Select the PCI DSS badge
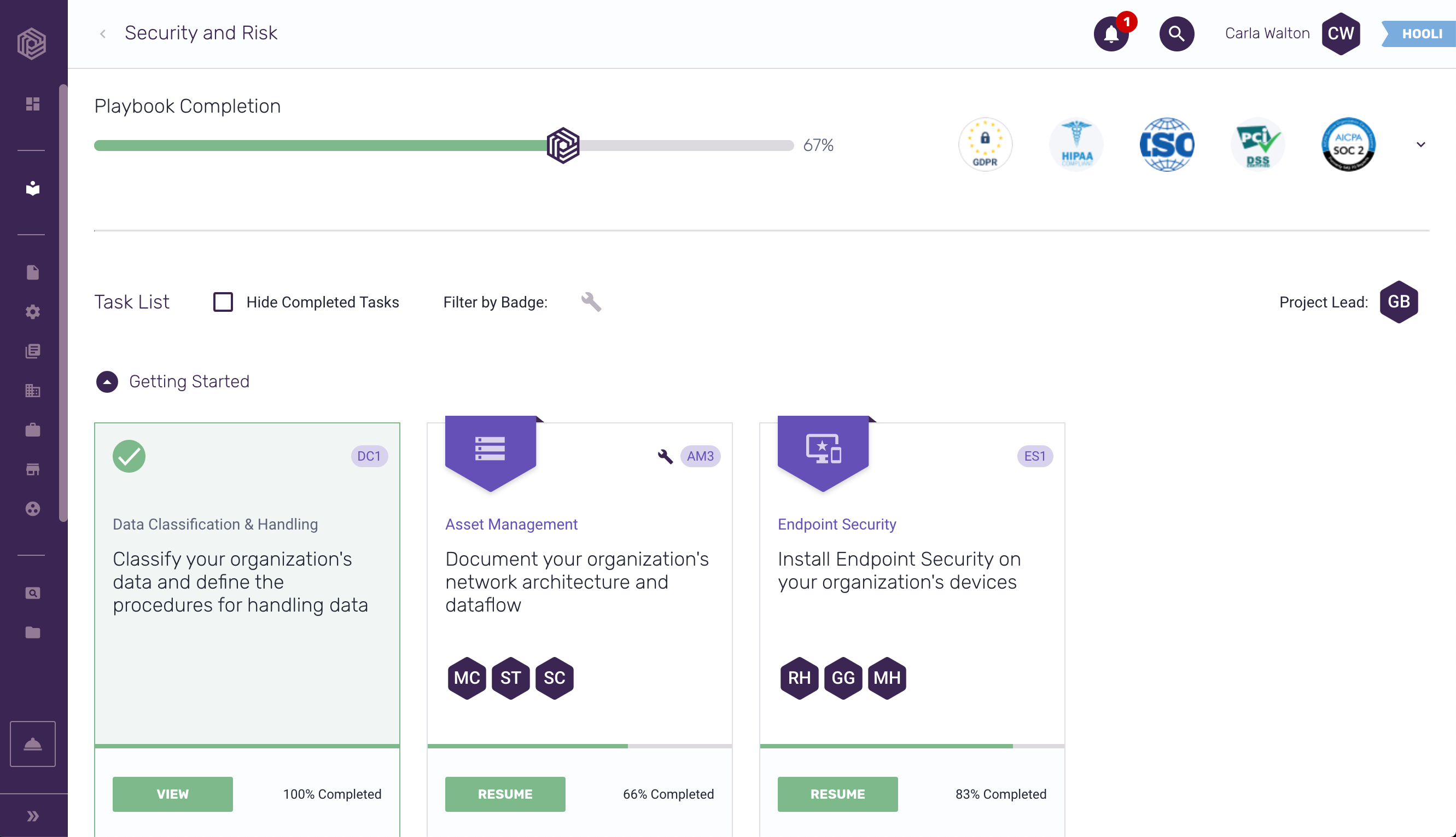The image size is (1456, 837). 1257,145
